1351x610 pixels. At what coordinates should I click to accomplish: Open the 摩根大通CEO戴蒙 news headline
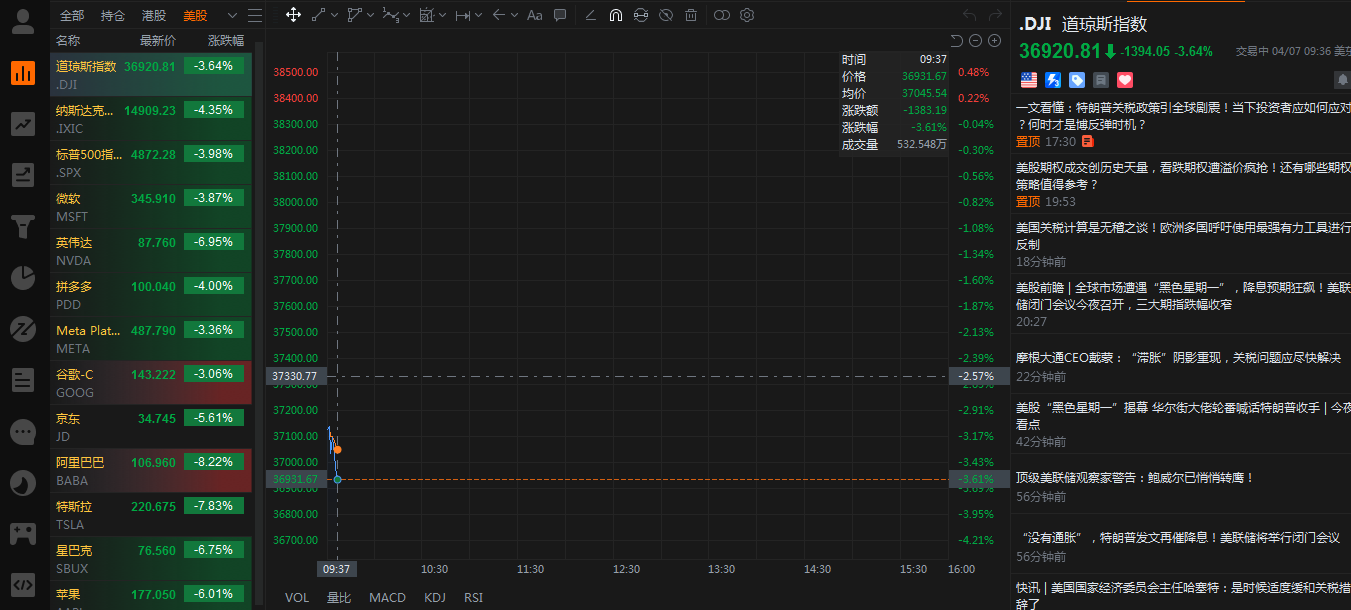tap(1178, 357)
